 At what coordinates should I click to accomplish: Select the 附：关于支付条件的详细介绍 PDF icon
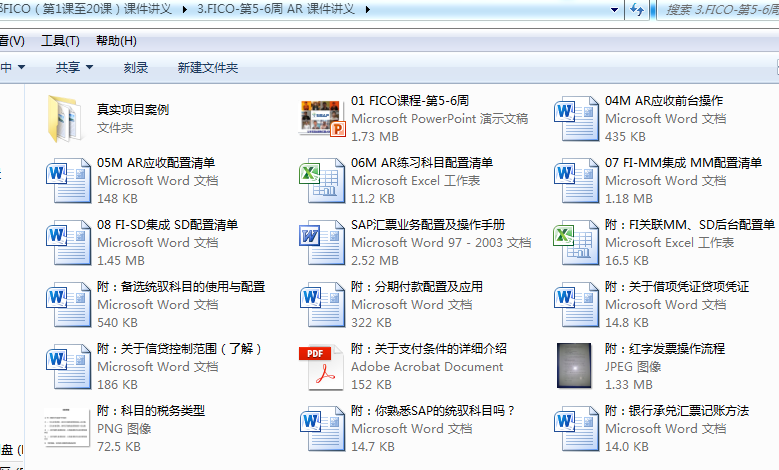tap(321, 367)
